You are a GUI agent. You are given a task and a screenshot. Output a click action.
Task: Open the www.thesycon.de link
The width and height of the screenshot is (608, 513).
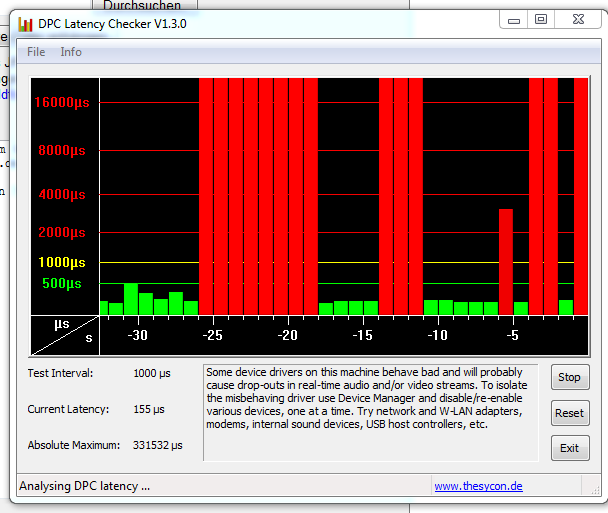tap(478, 486)
